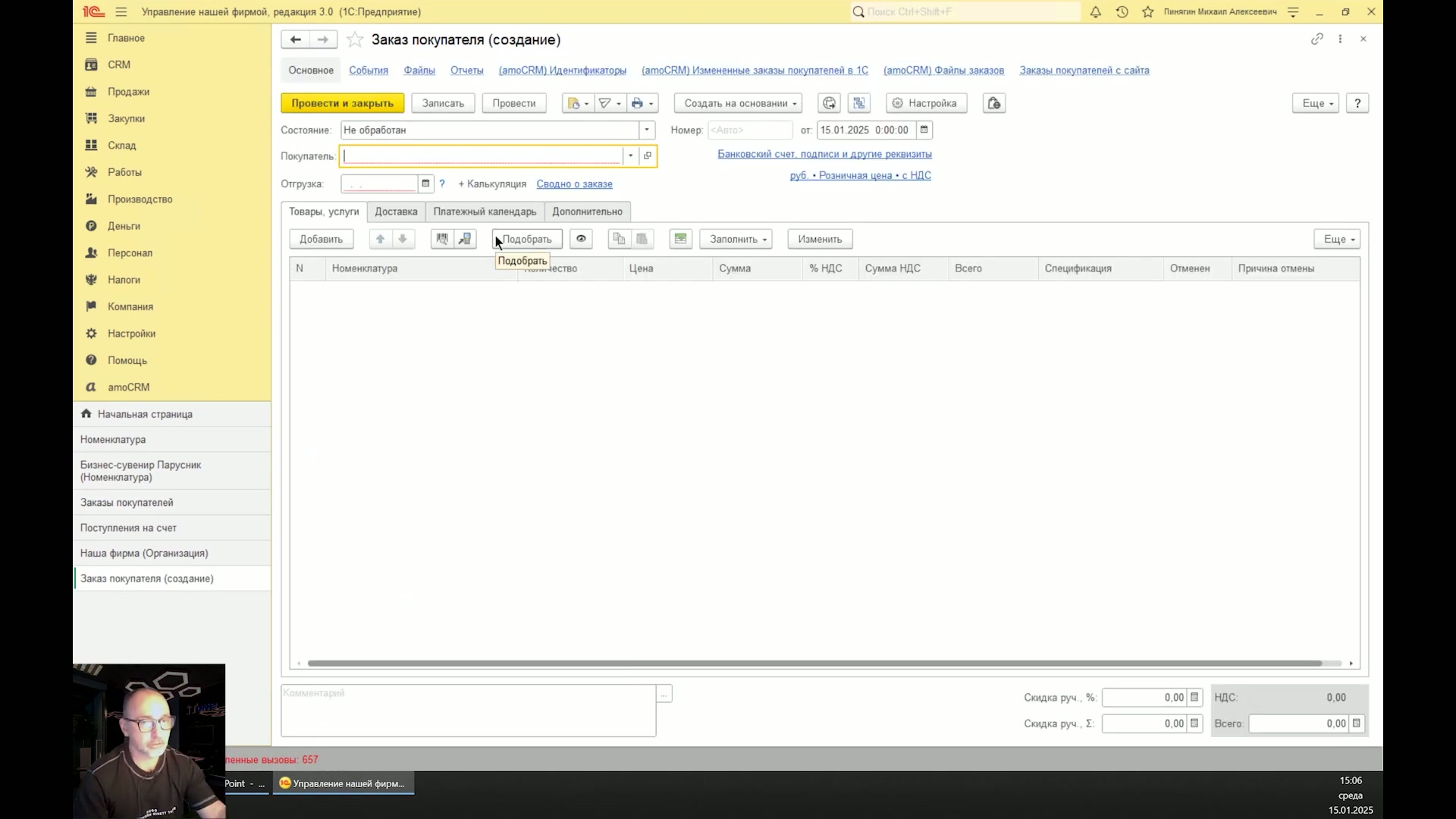Open Заказы покупателей in the open windows list
The height and width of the screenshot is (819, 1456).
click(172, 503)
